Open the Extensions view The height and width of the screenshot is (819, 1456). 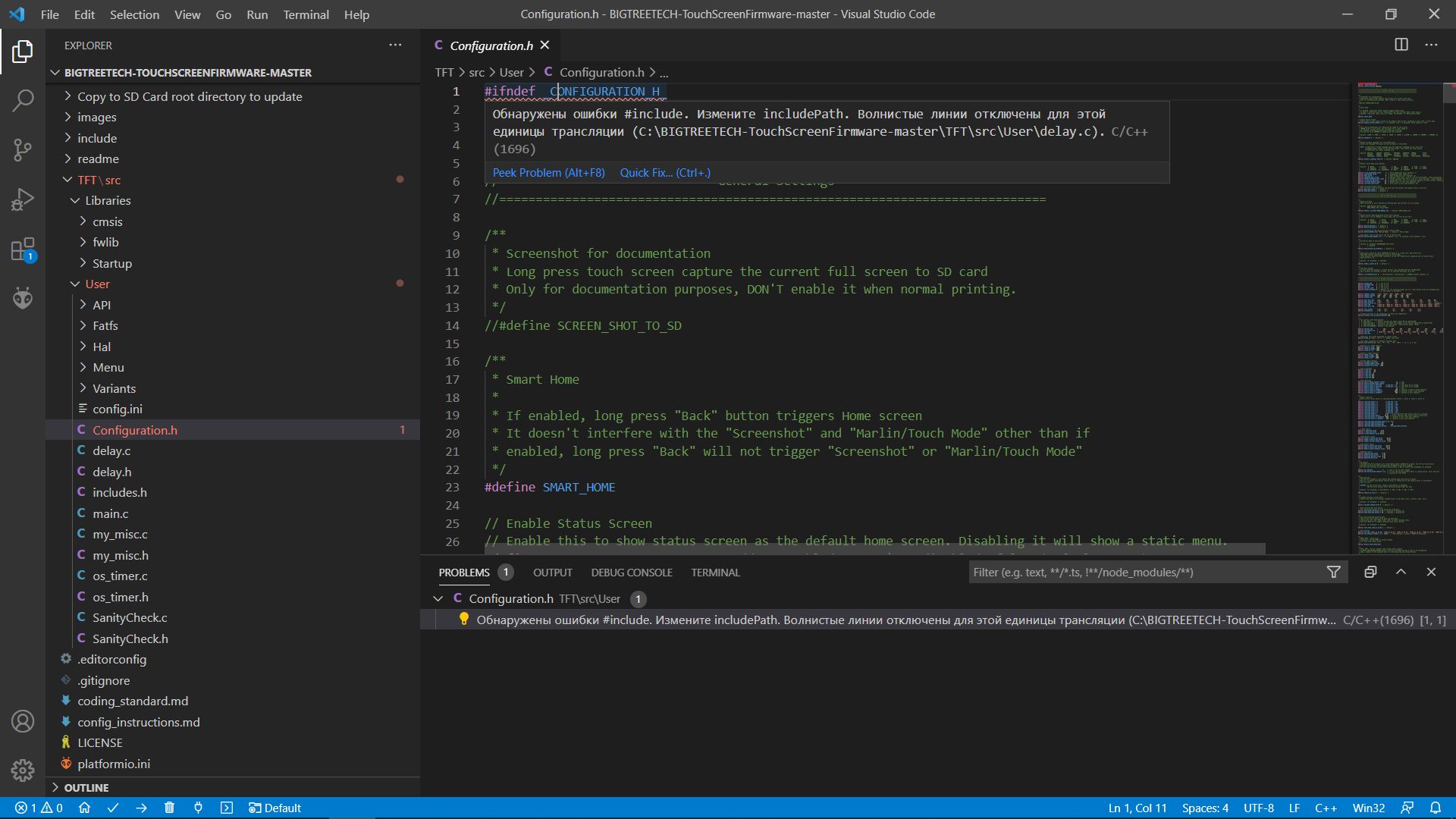point(23,249)
